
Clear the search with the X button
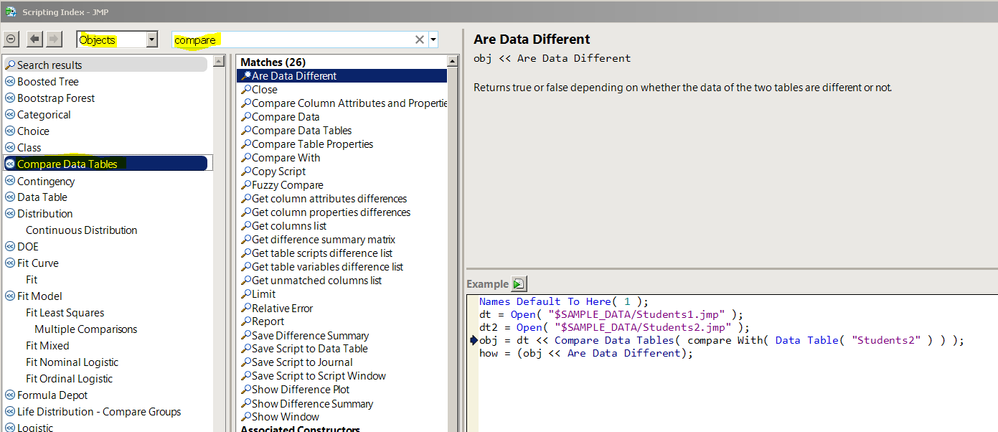coord(419,39)
